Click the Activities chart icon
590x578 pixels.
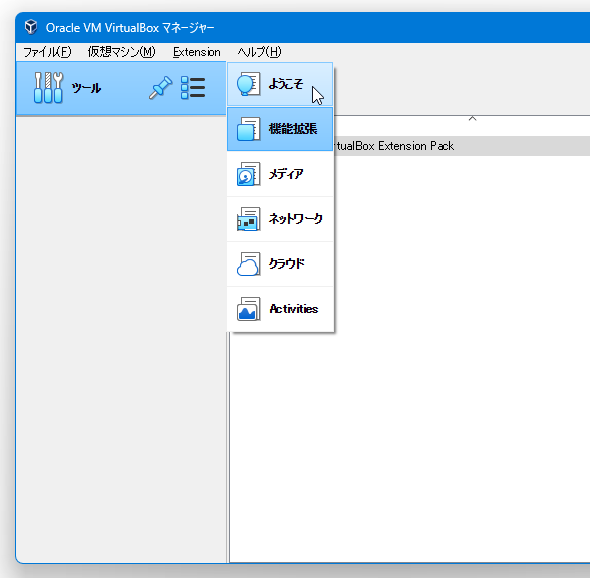click(248, 309)
